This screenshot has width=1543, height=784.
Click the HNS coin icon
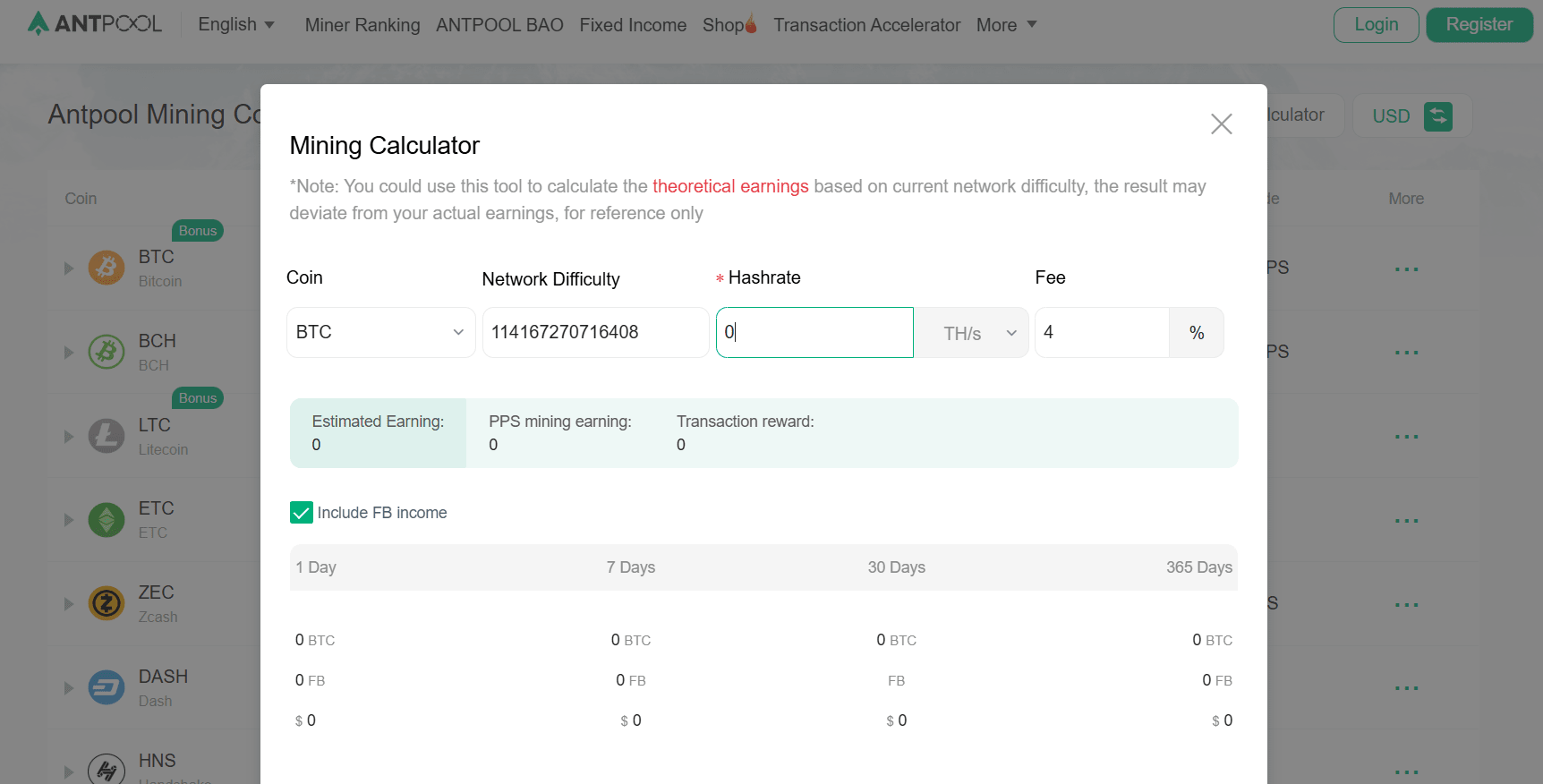click(107, 769)
